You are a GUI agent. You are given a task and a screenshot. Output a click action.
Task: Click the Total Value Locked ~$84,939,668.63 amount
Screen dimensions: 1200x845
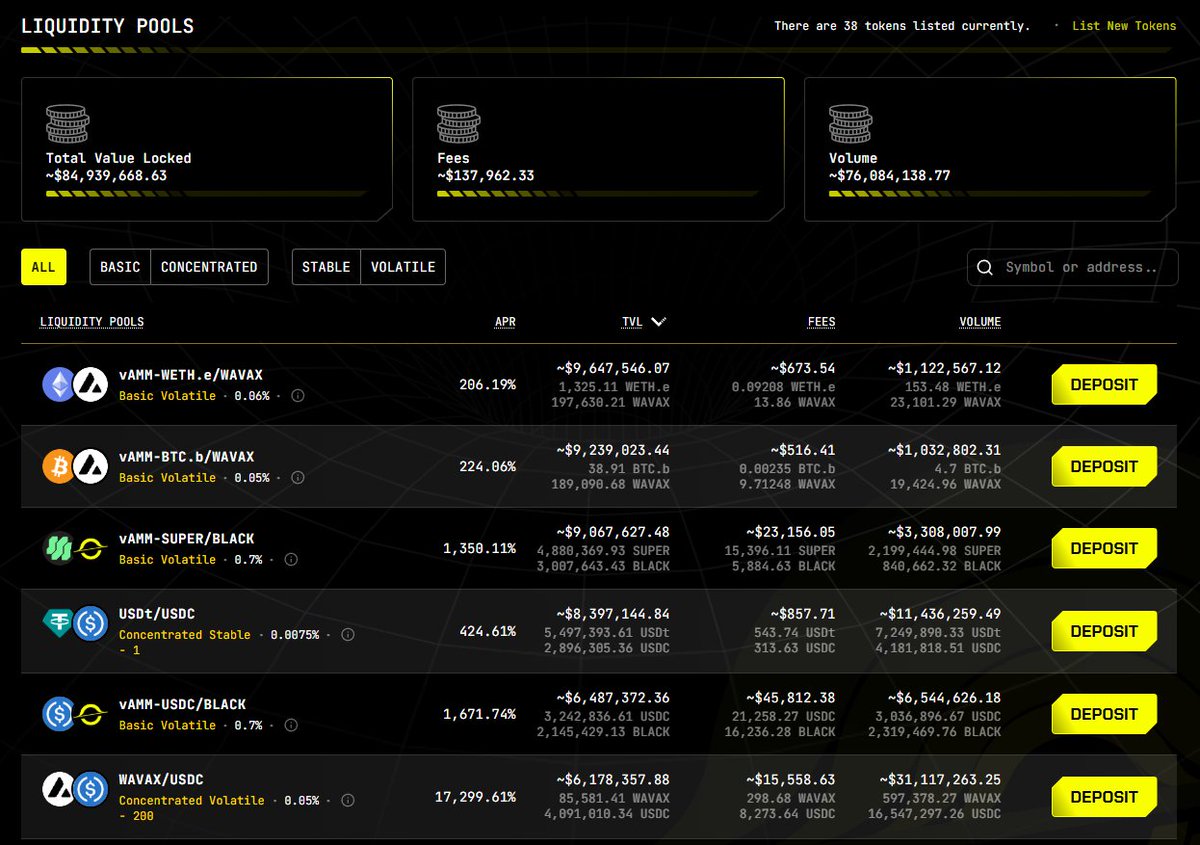pyautogui.click(x=106, y=175)
